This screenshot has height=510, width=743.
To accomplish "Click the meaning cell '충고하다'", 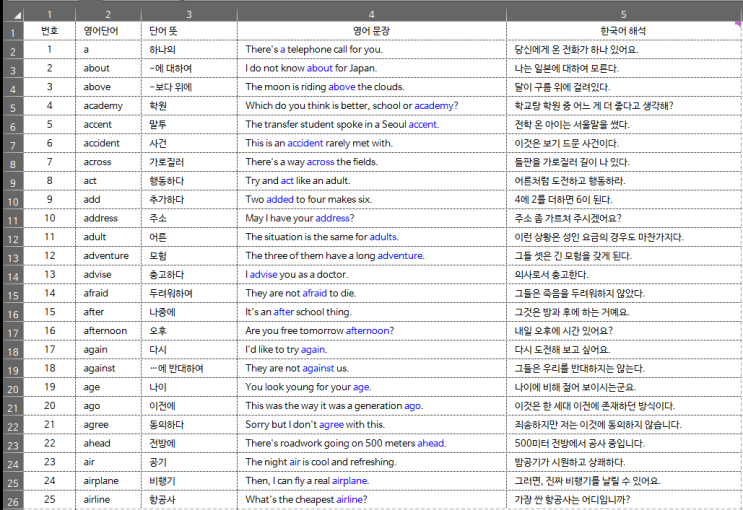I will pyautogui.click(x=189, y=274).
